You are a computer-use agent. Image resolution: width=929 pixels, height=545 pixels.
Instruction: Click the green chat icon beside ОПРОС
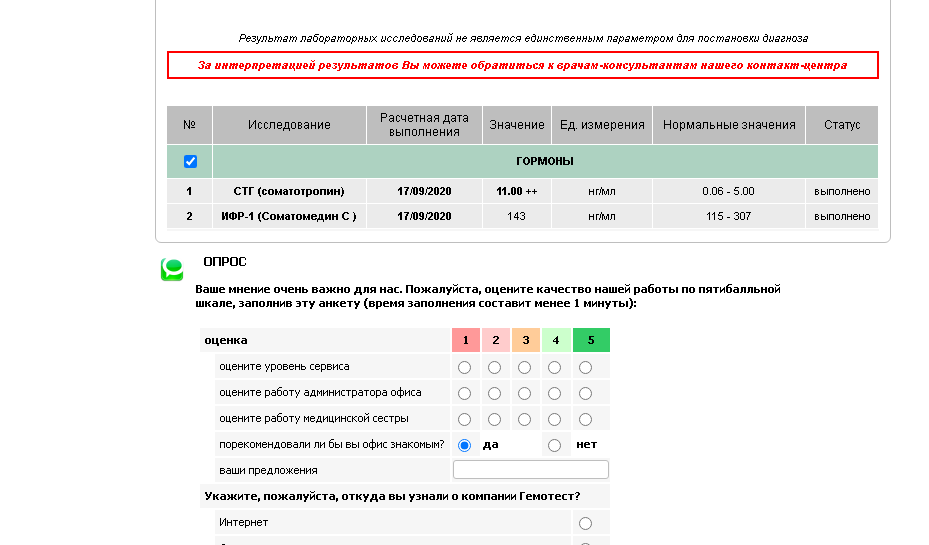click(x=172, y=269)
